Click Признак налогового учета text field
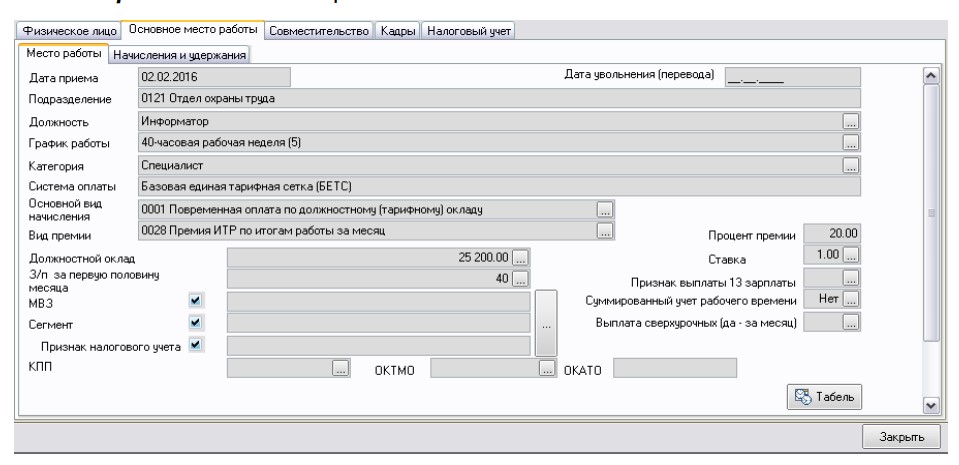959x465 pixels. pos(379,346)
